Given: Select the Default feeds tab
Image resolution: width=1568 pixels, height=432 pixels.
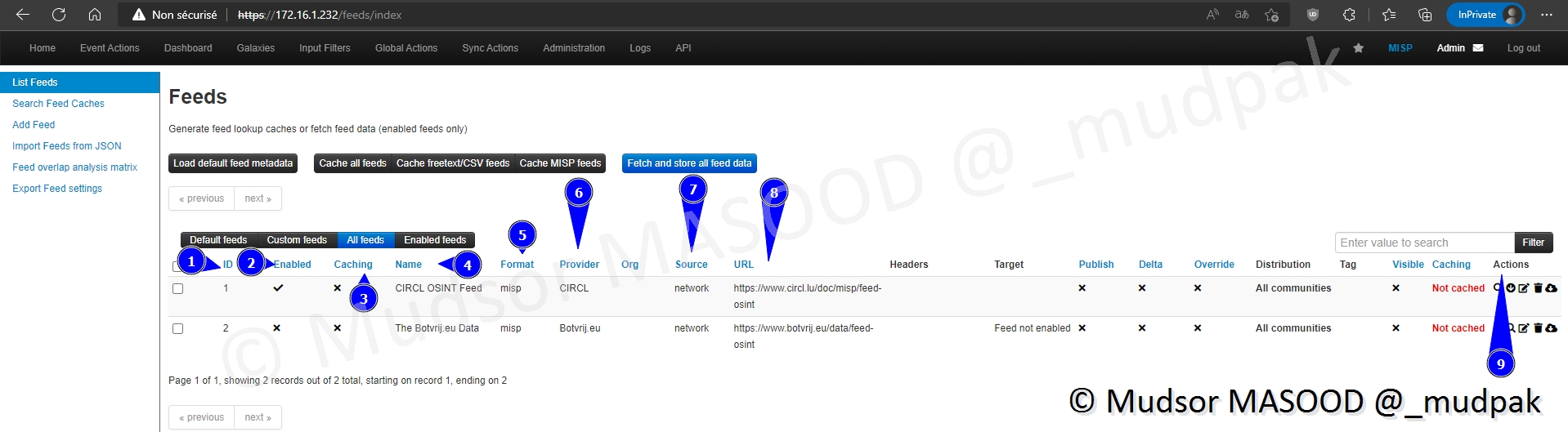Looking at the screenshot, I should tap(218, 240).
